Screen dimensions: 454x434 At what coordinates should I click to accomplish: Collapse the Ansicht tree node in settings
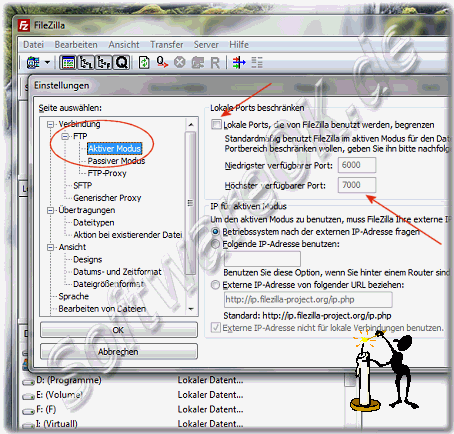point(50,247)
